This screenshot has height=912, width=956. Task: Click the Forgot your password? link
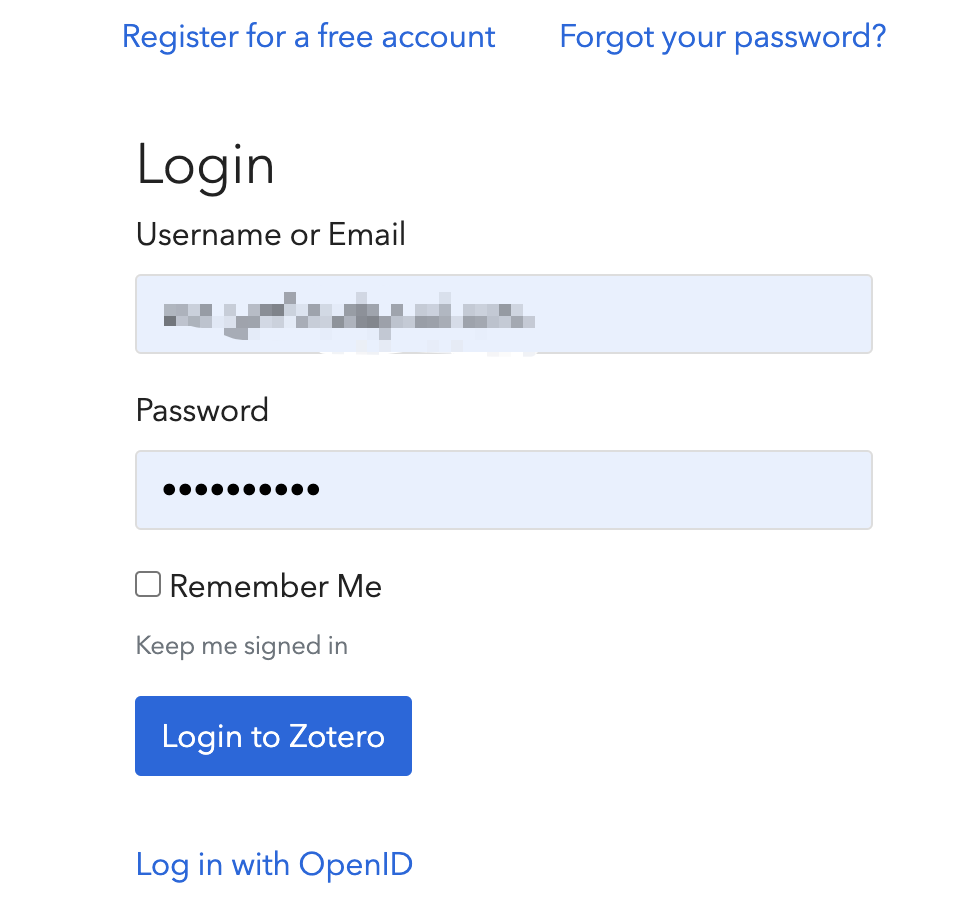tap(722, 37)
